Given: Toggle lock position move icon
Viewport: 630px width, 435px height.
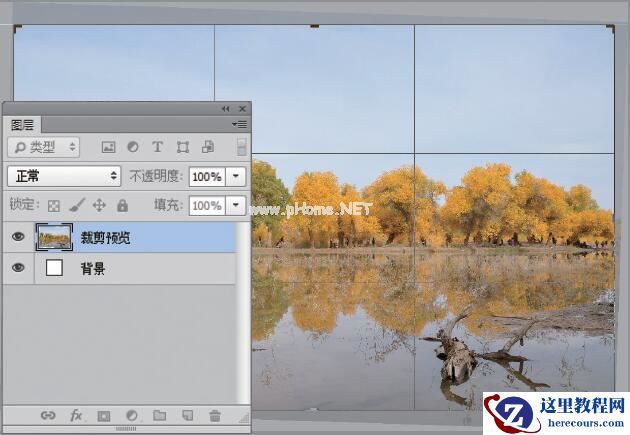Looking at the screenshot, I should pyautogui.click(x=99, y=205).
